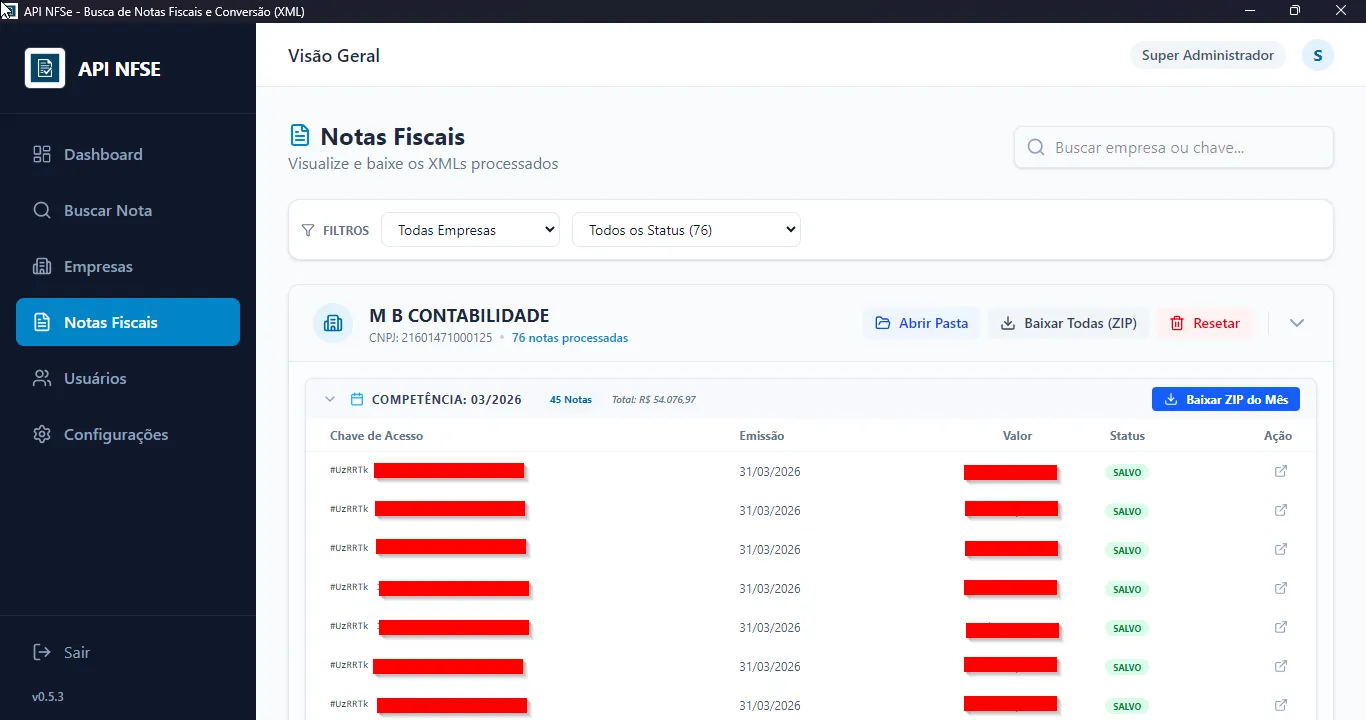The height and width of the screenshot is (720, 1366).
Task: Open the second nota's external link icon
Action: click(x=1281, y=510)
